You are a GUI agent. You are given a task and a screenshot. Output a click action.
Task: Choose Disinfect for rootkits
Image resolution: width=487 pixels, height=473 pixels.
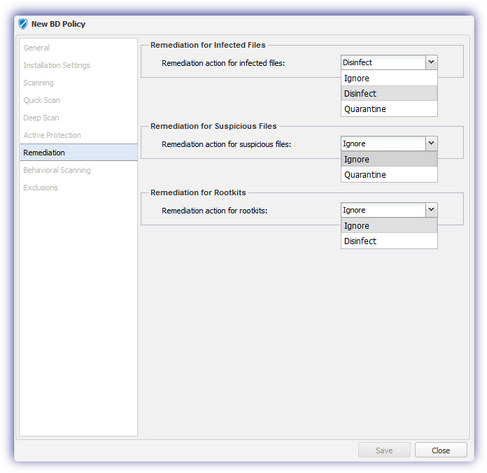[x=389, y=241]
